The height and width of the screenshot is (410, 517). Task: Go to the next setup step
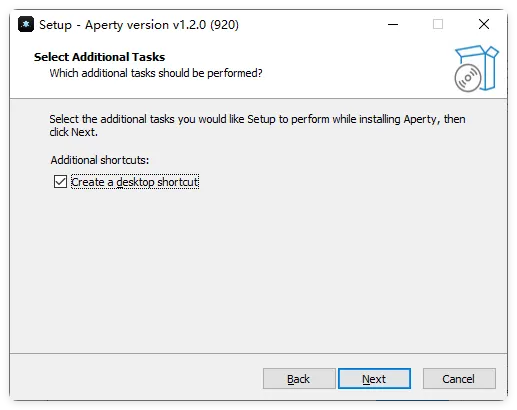[374, 379]
